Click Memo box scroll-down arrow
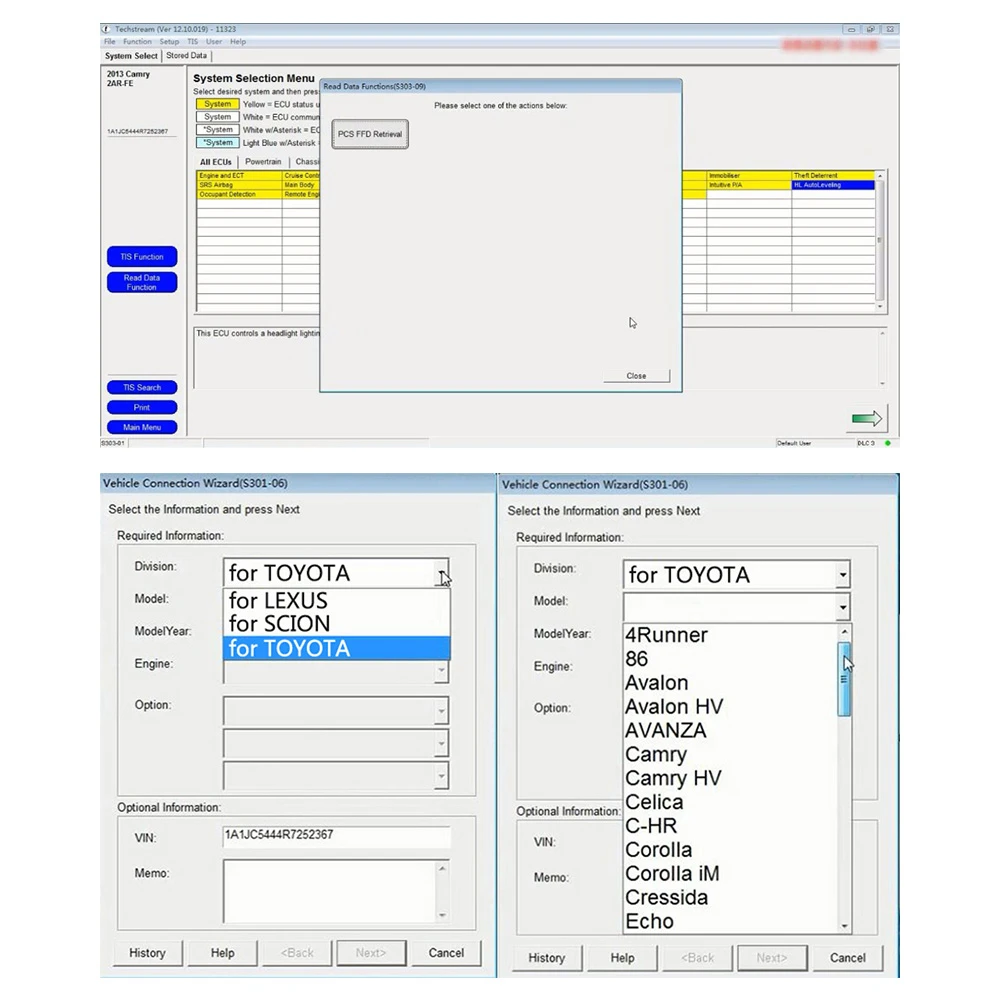The image size is (1000, 1000). click(x=442, y=915)
